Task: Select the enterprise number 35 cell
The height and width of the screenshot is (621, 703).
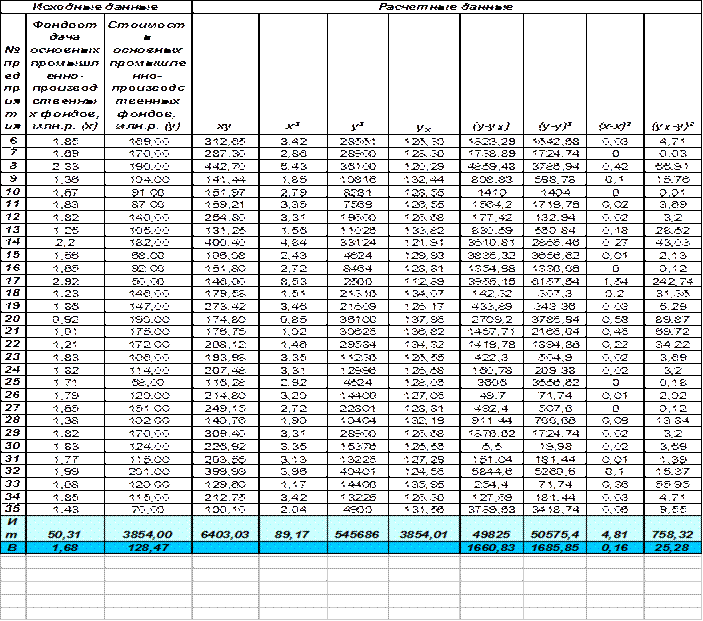Action: coord(13,509)
